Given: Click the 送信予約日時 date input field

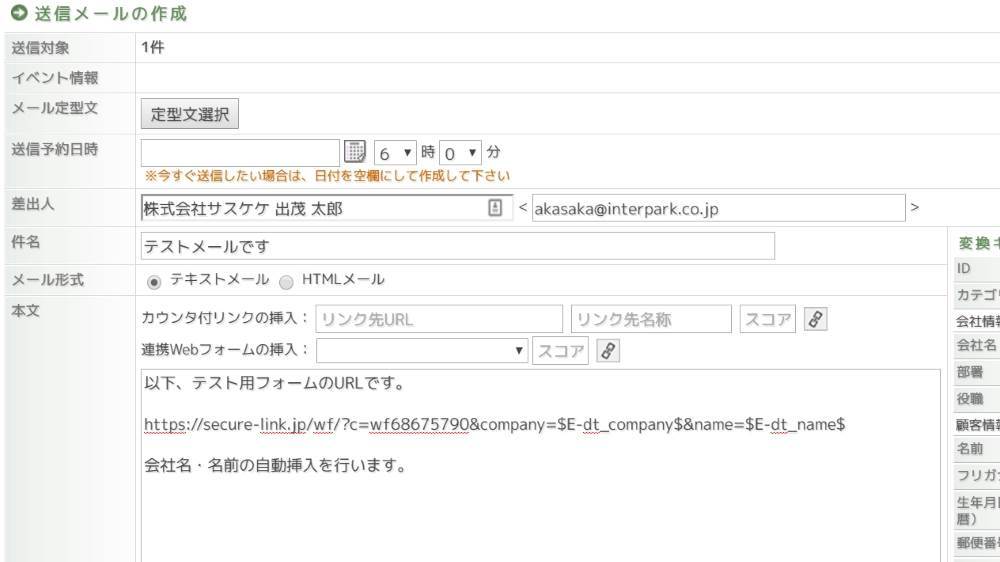Looking at the screenshot, I should pos(240,152).
